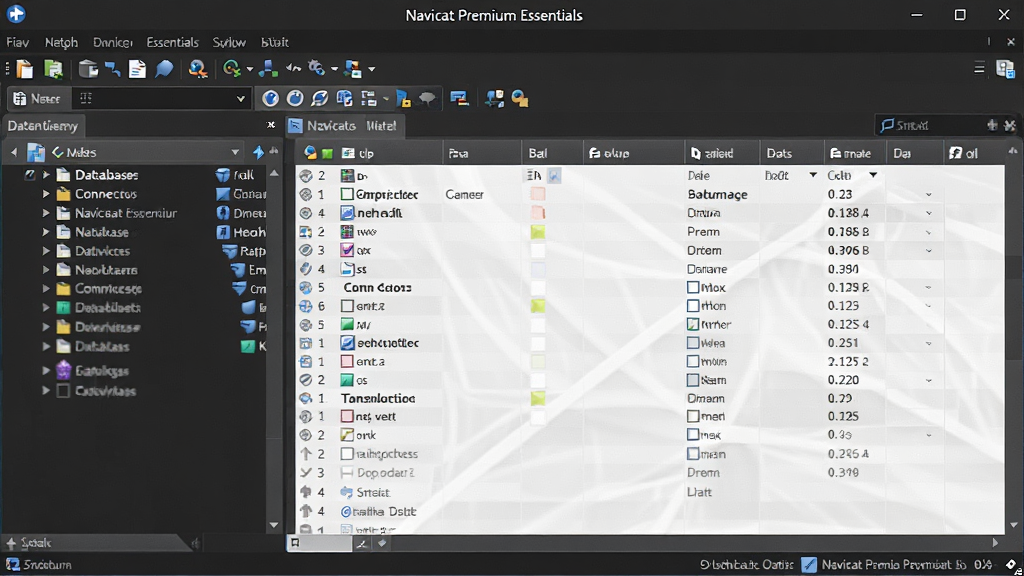This screenshot has width=1024, height=576.
Task: Open the Cdb dropdown in first table row
Action: (x=873, y=175)
